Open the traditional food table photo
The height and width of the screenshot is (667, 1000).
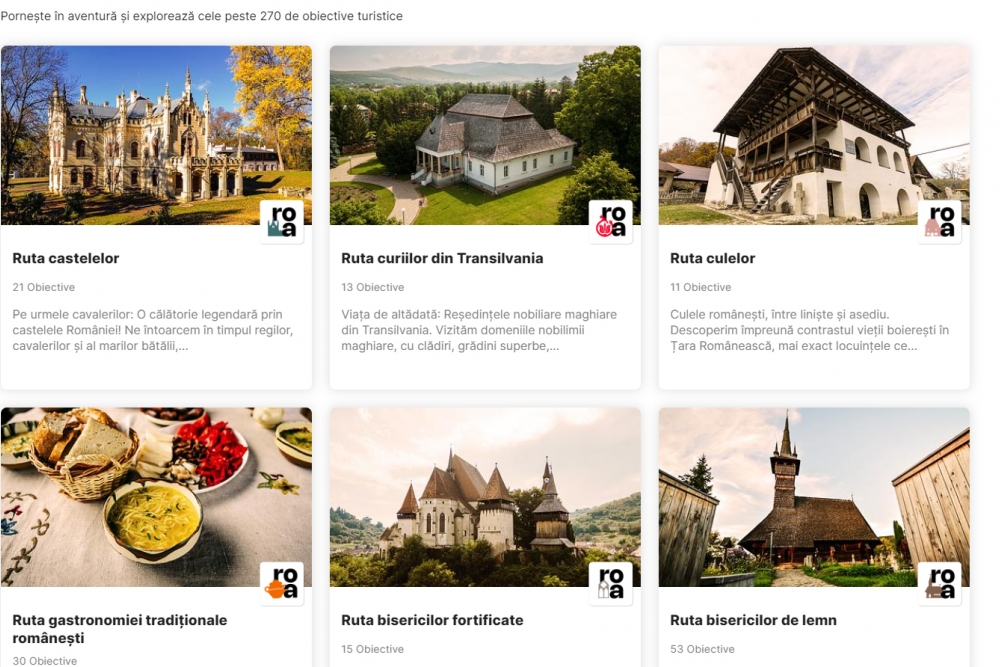(x=156, y=497)
